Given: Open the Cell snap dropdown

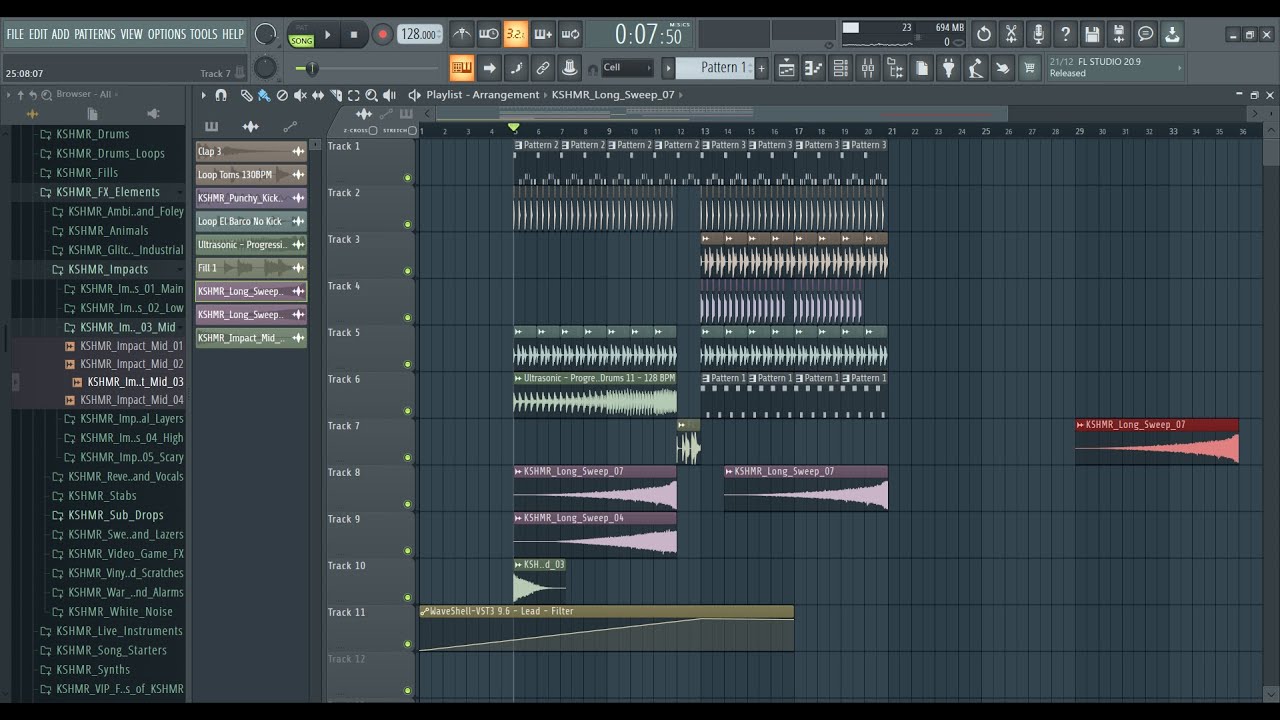Looking at the screenshot, I should pos(627,68).
